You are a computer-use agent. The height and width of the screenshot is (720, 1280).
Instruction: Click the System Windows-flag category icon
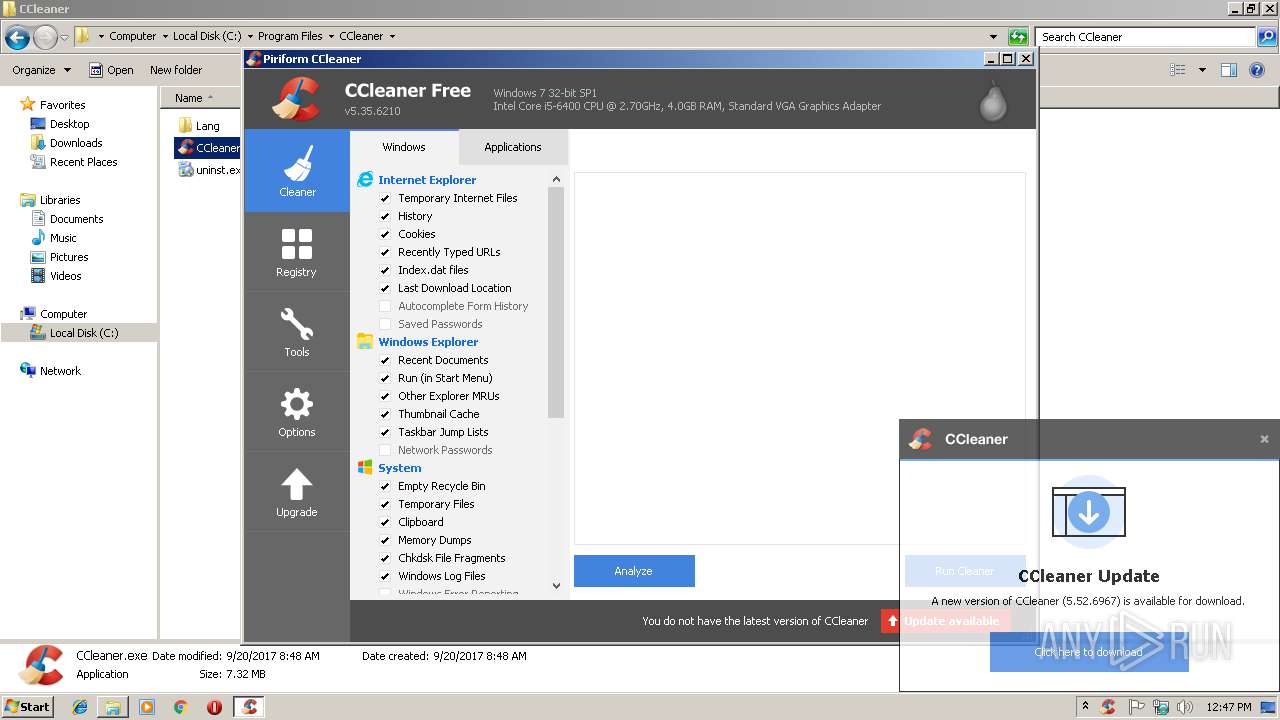pos(365,468)
